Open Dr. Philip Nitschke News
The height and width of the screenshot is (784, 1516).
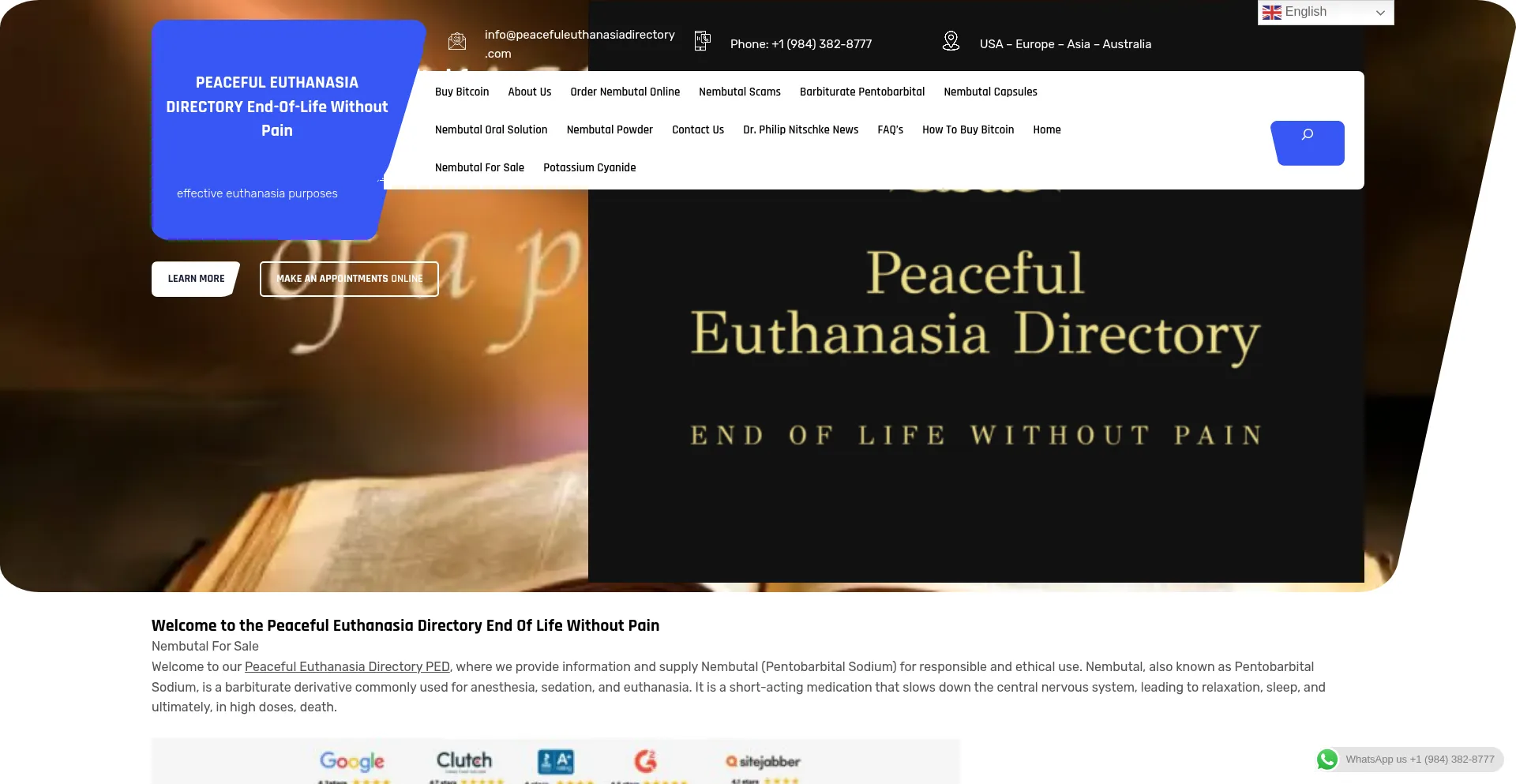coord(801,129)
